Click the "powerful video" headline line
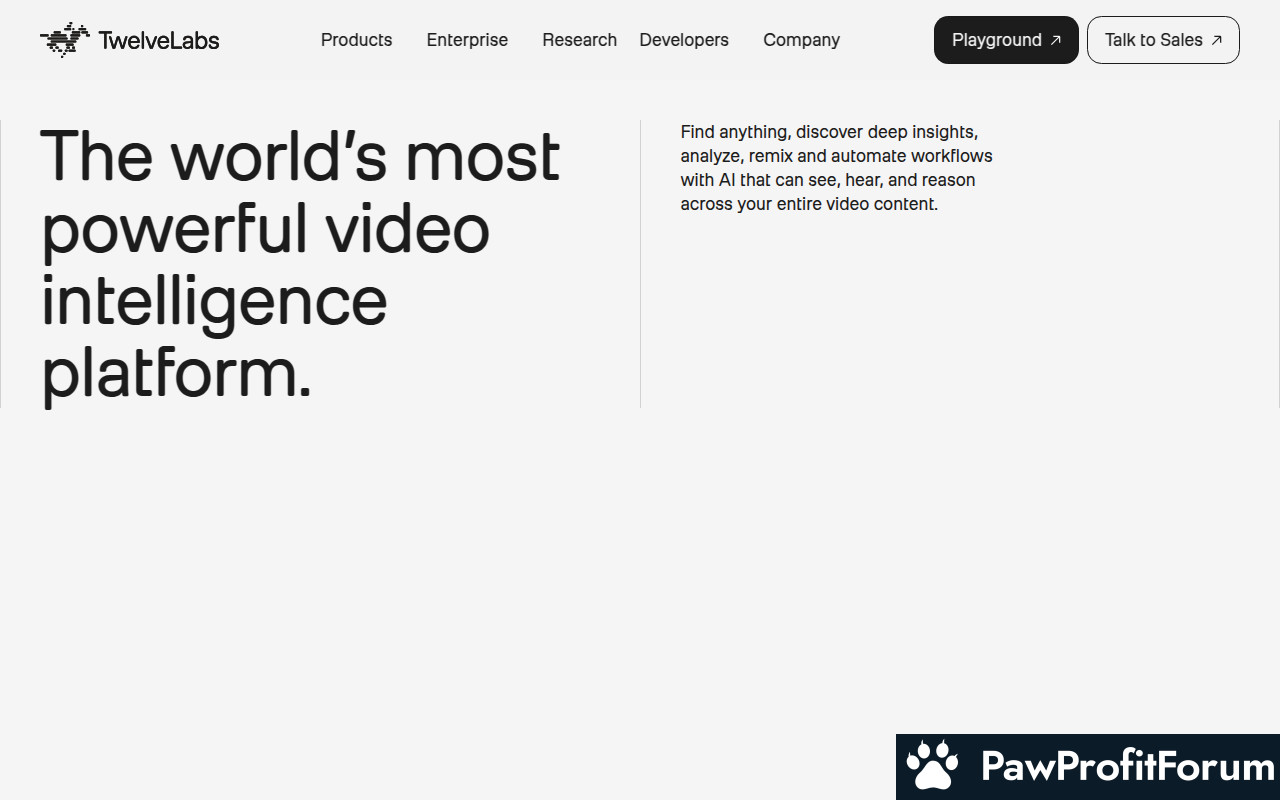 click(x=265, y=229)
